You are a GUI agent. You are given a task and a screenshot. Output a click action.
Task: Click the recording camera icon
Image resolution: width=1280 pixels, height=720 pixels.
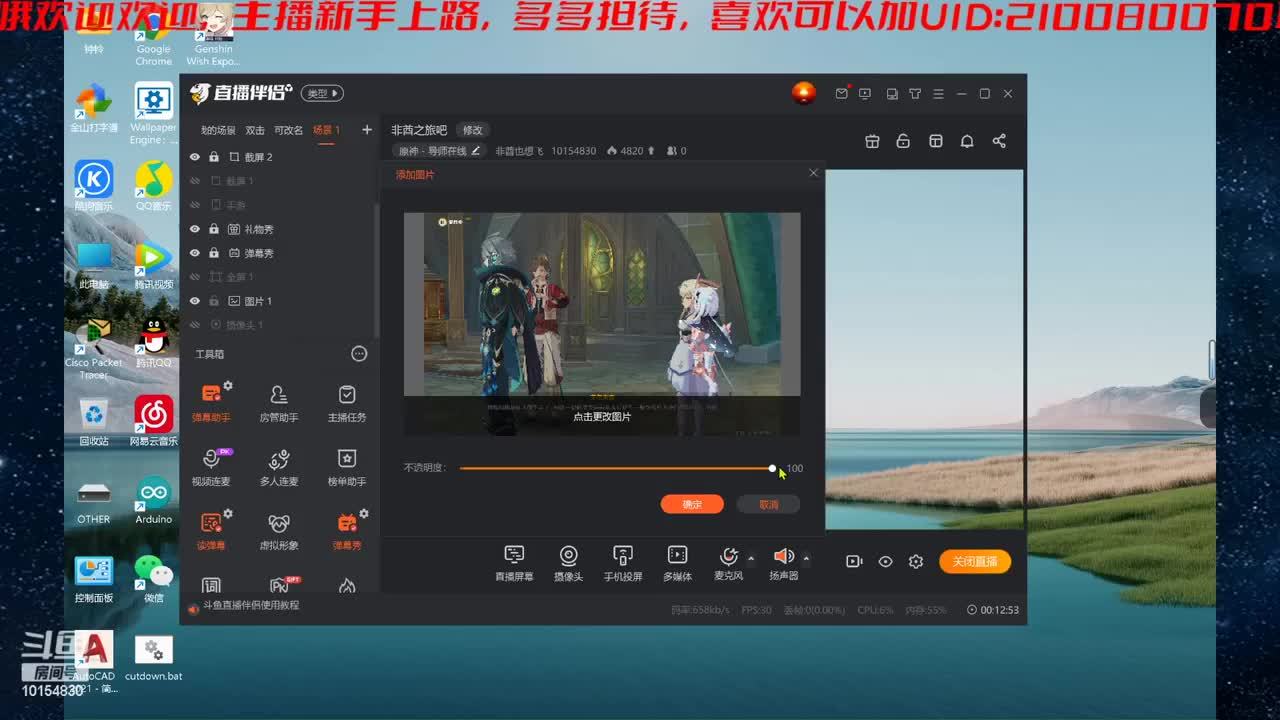coord(854,562)
